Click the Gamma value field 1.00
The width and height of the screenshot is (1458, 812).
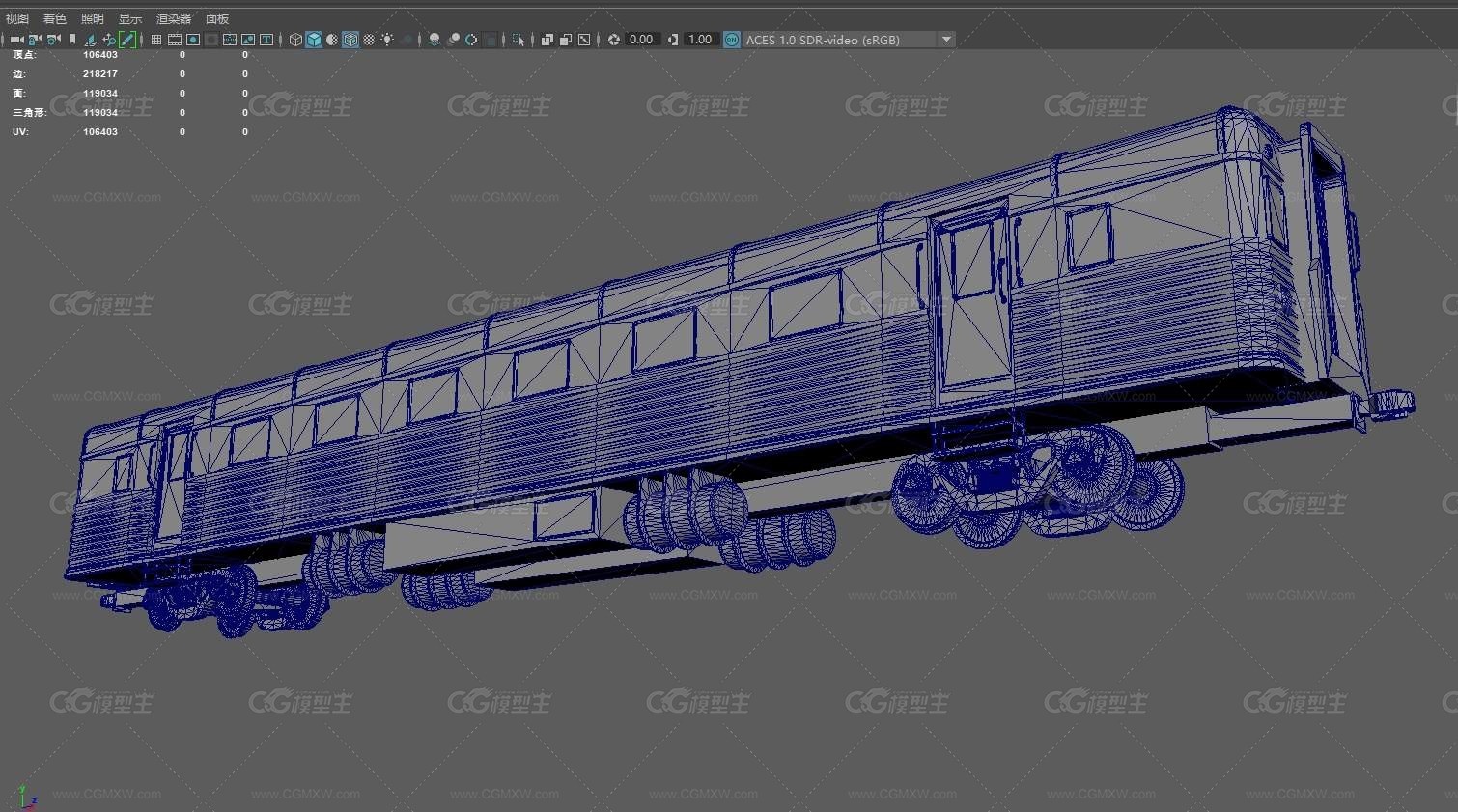click(x=700, y=40)
